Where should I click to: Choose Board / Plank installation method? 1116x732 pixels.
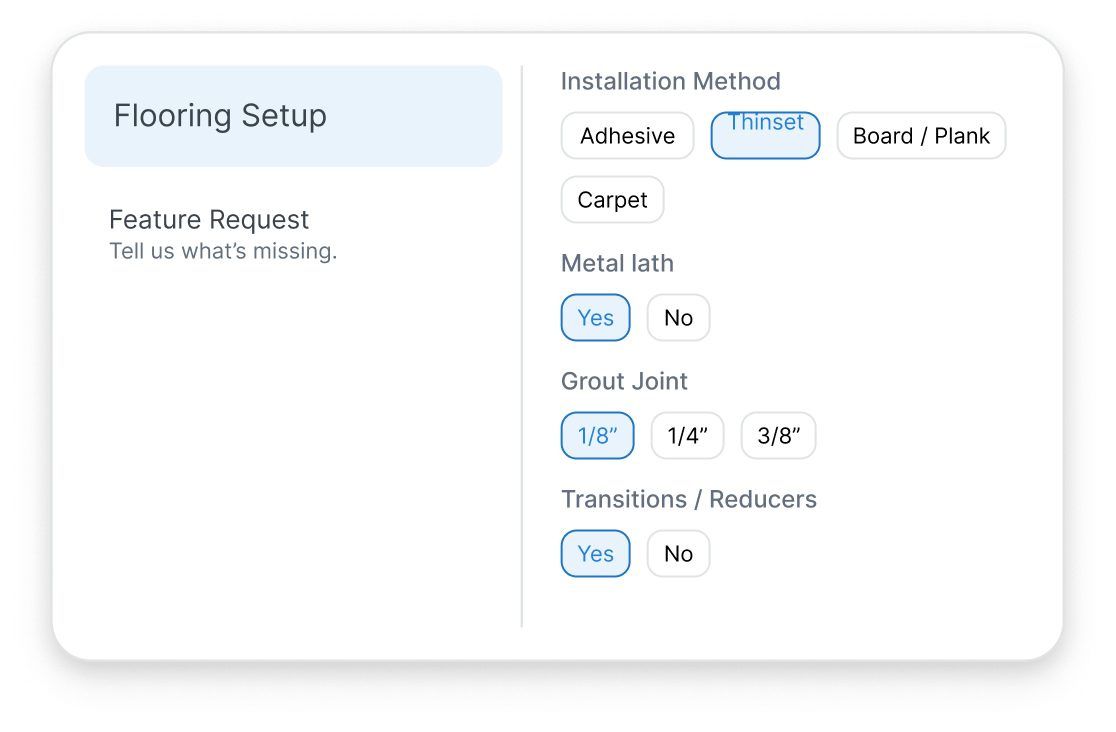(920, 135)
